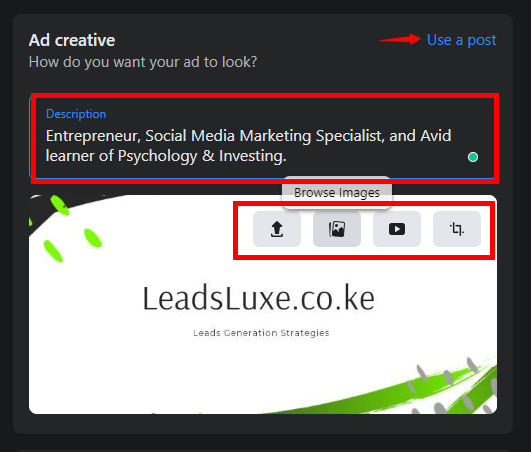Place cursor on the word Entrepreneur
The width and height of the screenshot is (531, 452).
pos(92,136)
